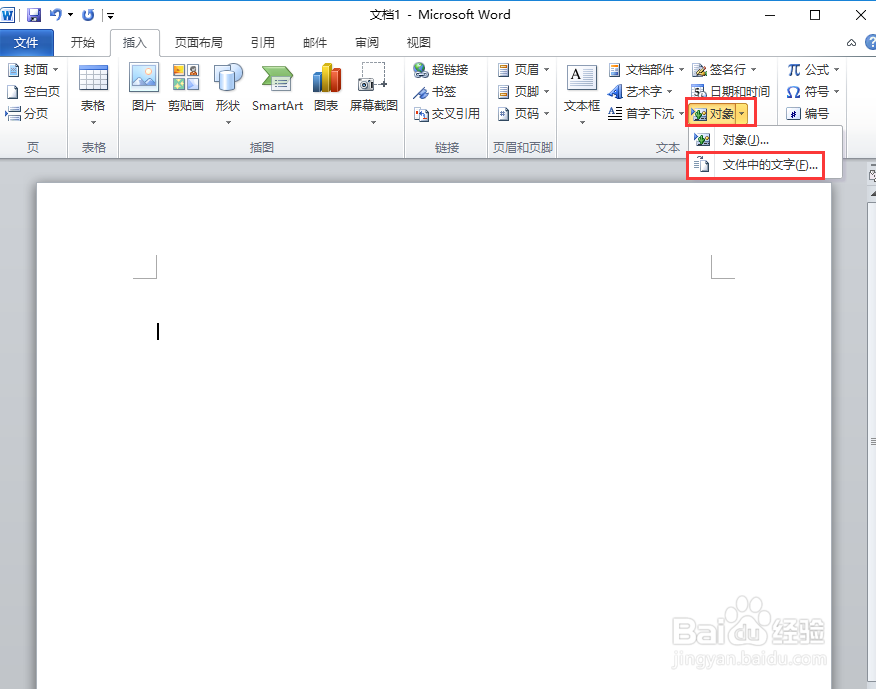Open the Undo history dropdown arrow
The height and width of the screenshot is (689, 876).
70,15
